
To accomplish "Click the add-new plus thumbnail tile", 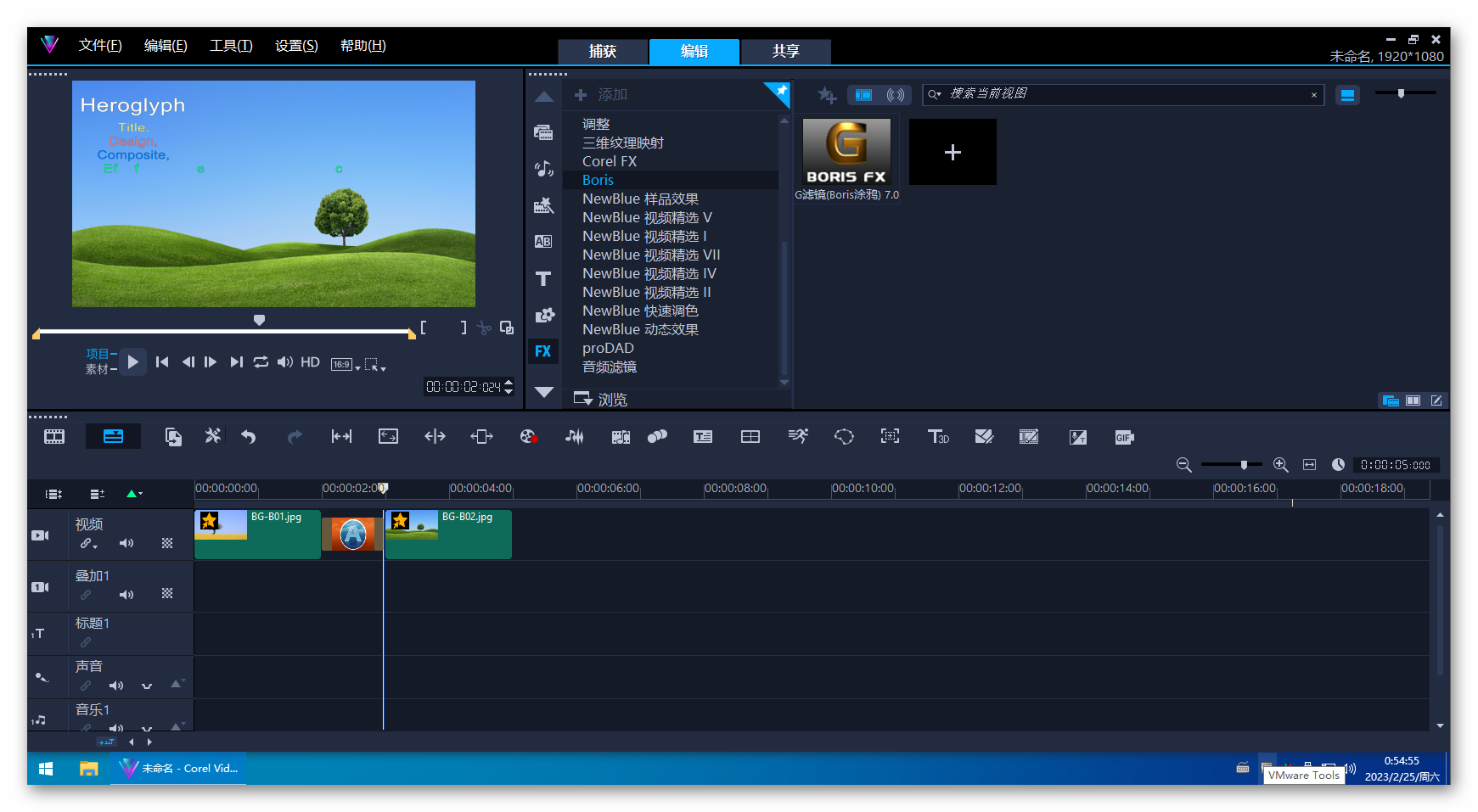I will [953, 152].
